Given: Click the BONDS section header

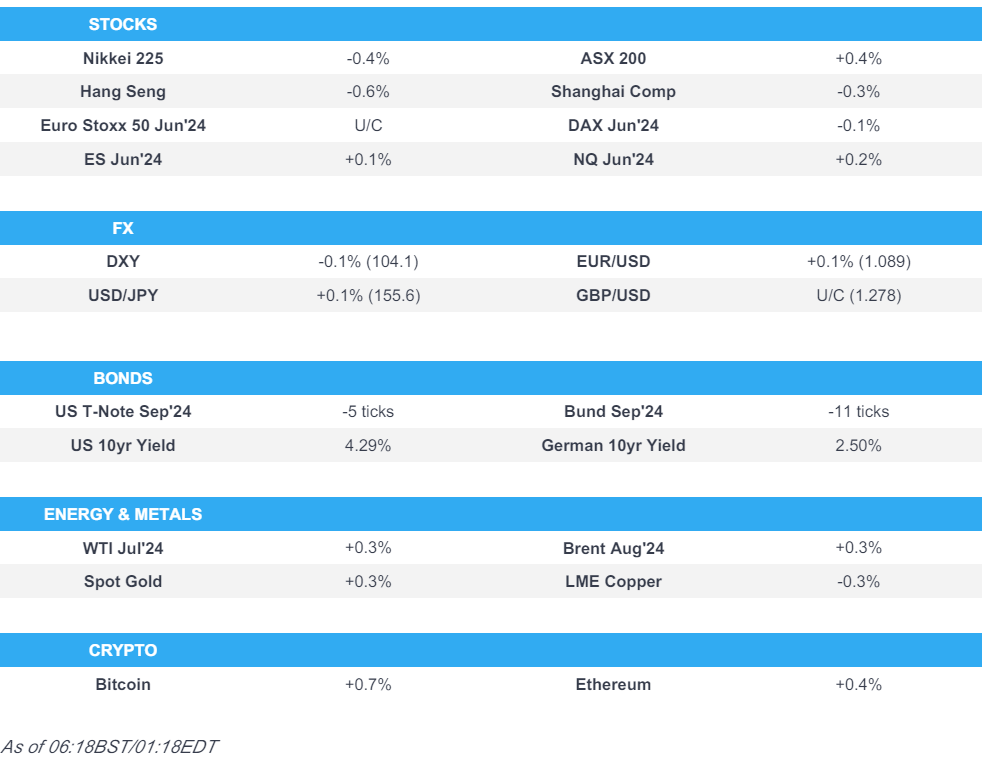Looking at the screenshot, I should [x=123, y=378].
